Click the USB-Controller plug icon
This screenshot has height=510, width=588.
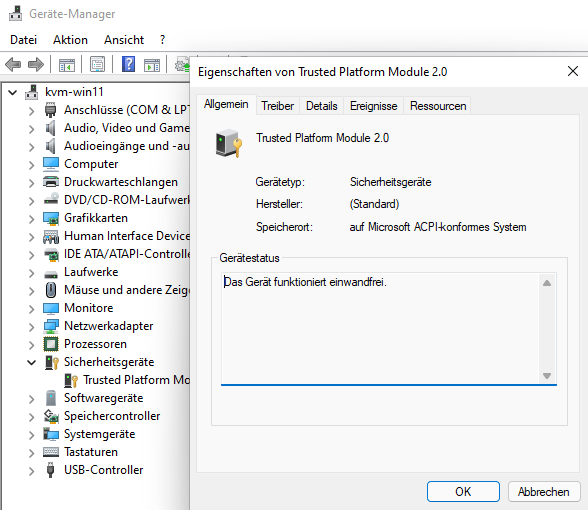[50, 470]
